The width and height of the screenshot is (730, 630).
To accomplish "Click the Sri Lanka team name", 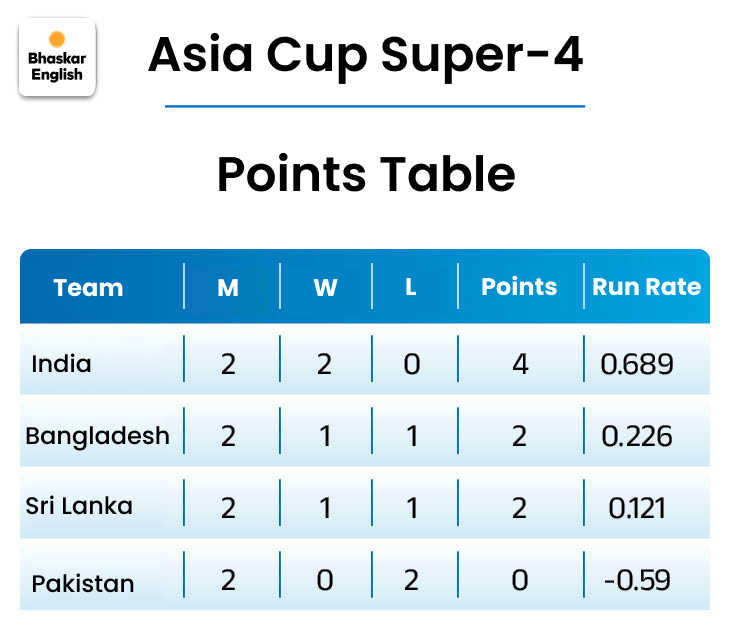I will tap(79, 506).
